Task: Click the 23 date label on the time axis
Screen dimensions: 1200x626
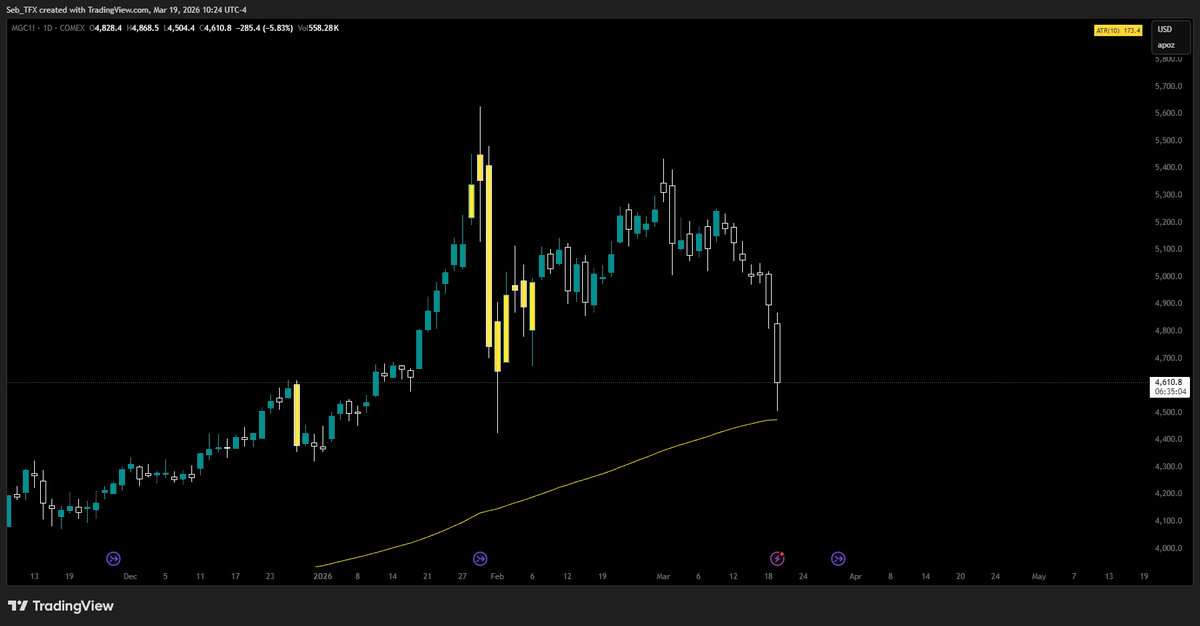Action: [271, 576]
